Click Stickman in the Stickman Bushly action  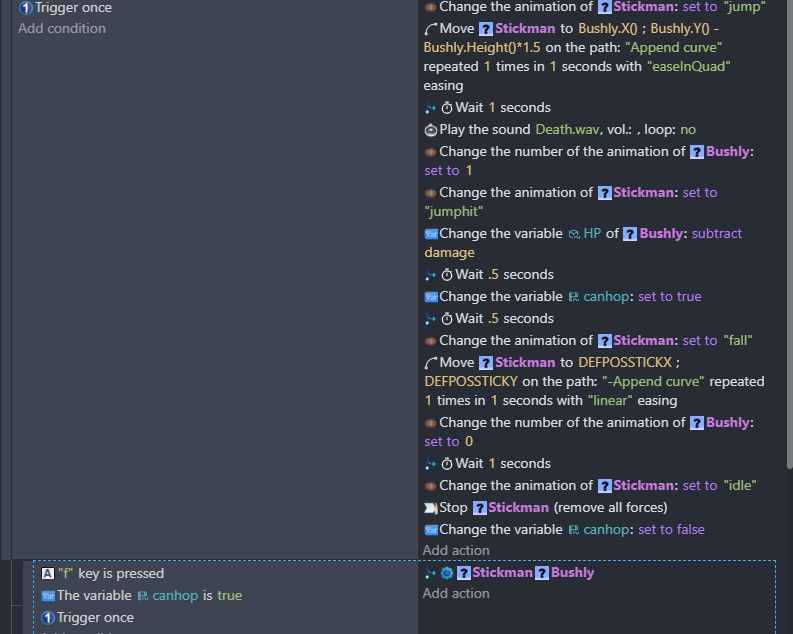point(502,572)
